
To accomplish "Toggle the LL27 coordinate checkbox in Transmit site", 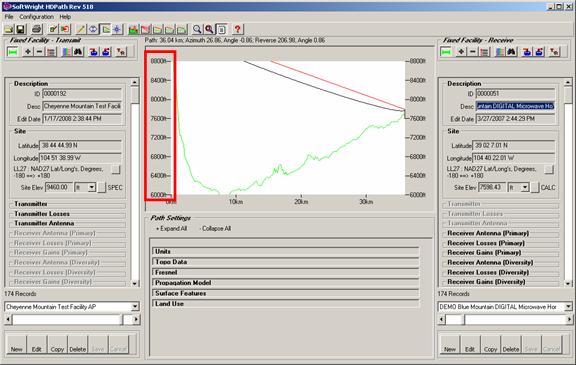I will pyautogui.click(x=115, y=169).
